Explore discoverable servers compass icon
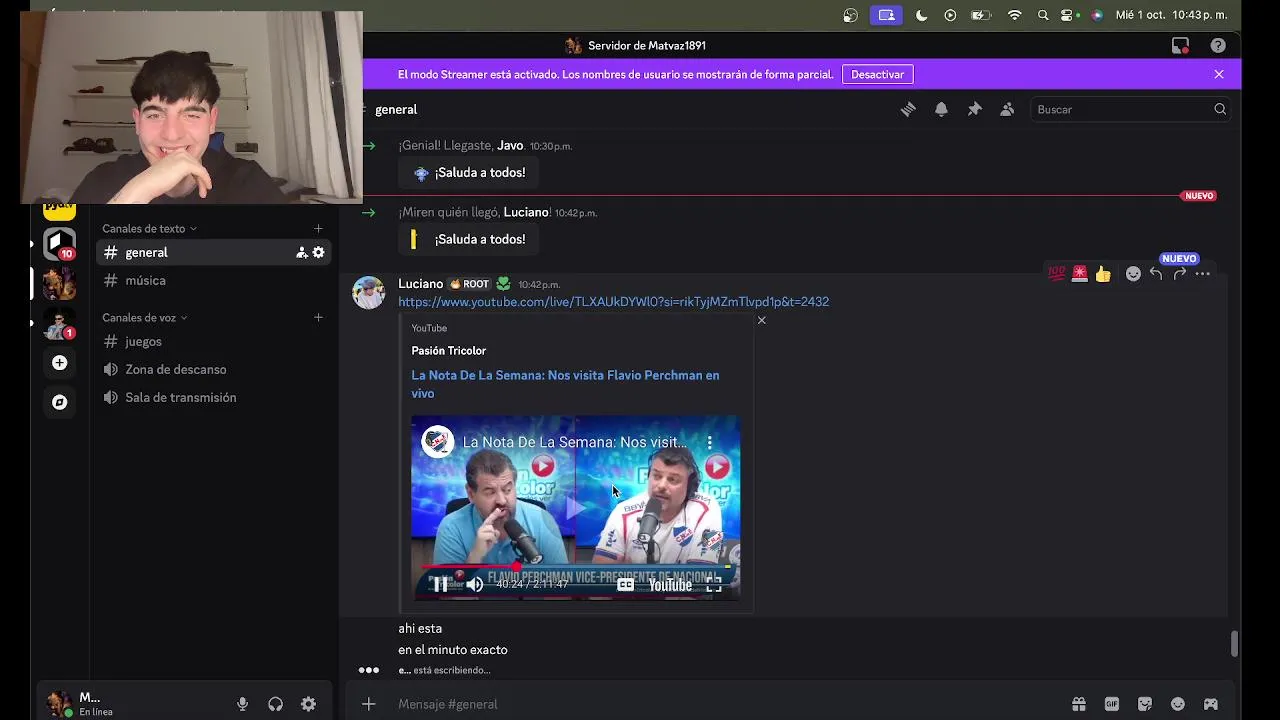 pos(59,402)
